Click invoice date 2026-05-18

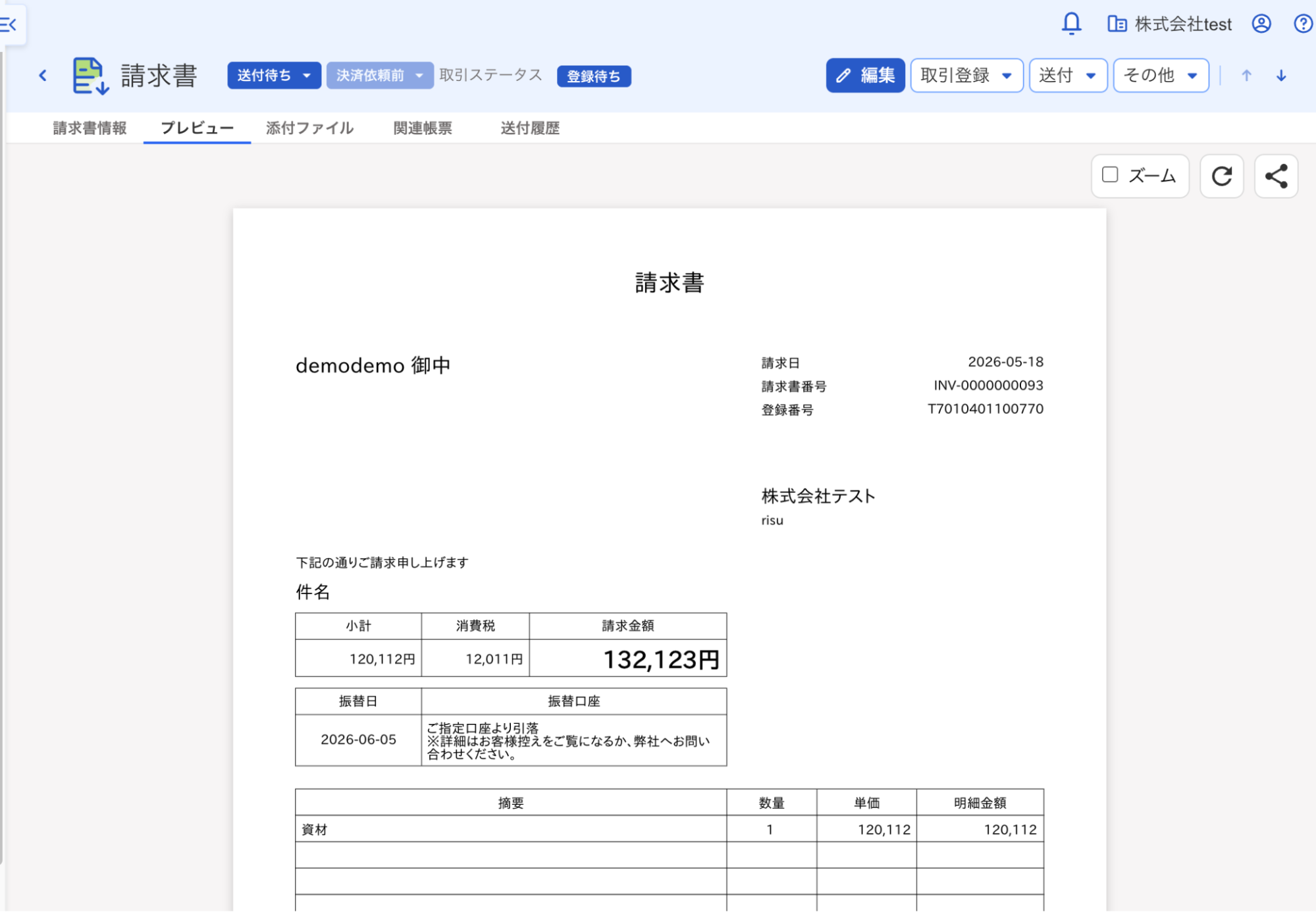(1005, 362)
